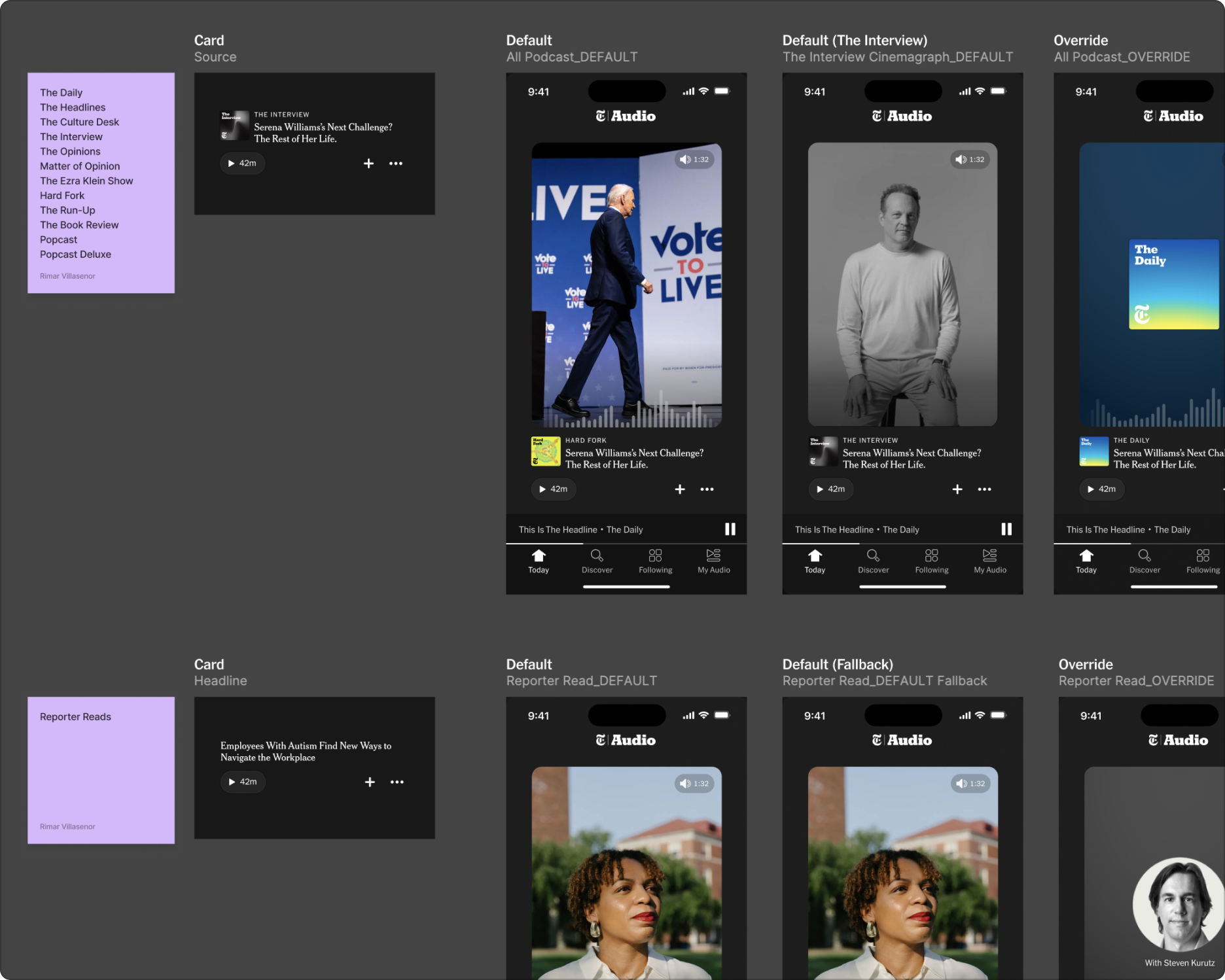Select 'Matter of Opinion' in purple note
This screenshot has width=1225, height=980.
80,166
